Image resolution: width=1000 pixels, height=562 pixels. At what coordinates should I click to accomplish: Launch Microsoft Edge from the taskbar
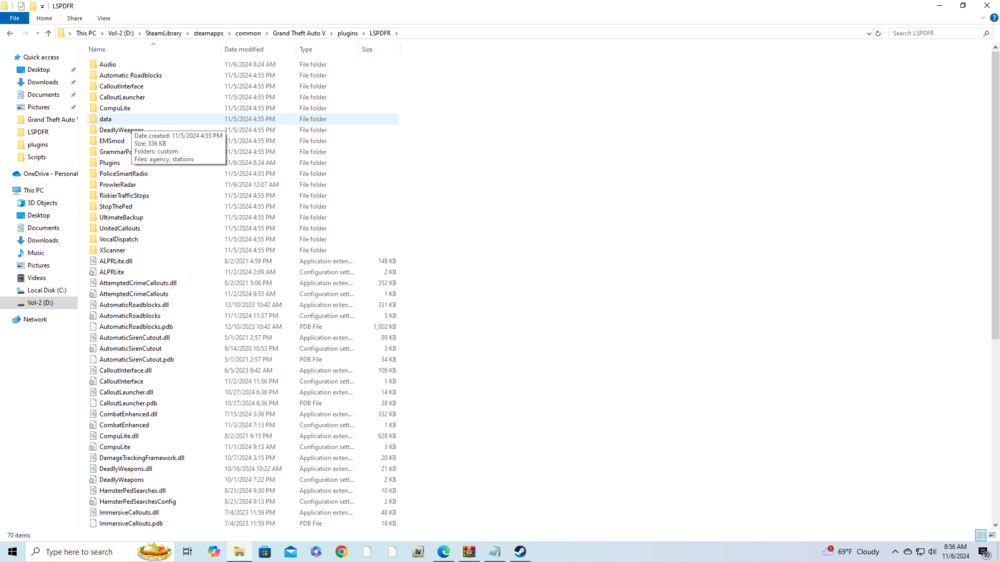(x=443, y=552)
